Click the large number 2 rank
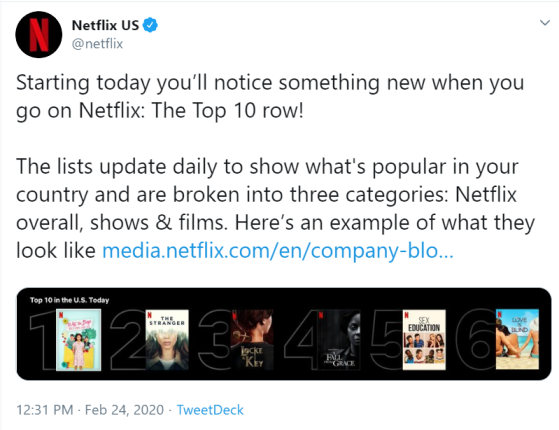This screenshot has height=430, width=559. (128, 339)
